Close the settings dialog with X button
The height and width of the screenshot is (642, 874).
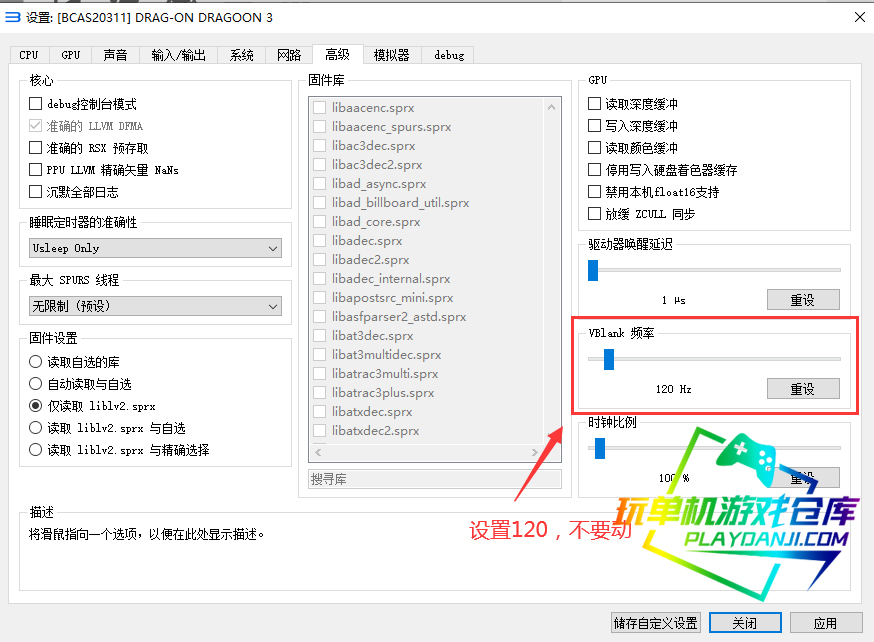[858, 17]
